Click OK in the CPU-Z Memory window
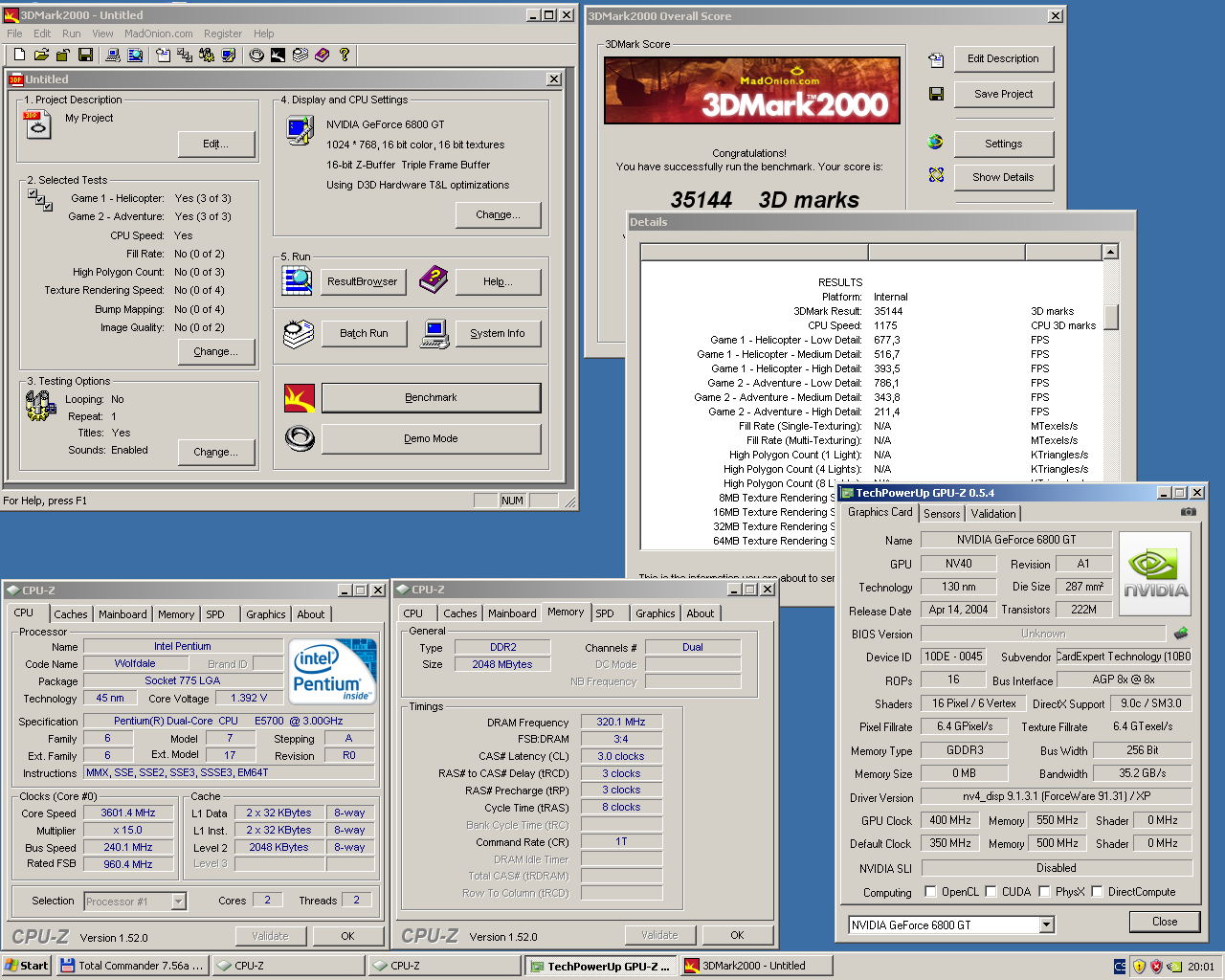The image size is (1225, 980). point(737,935)
